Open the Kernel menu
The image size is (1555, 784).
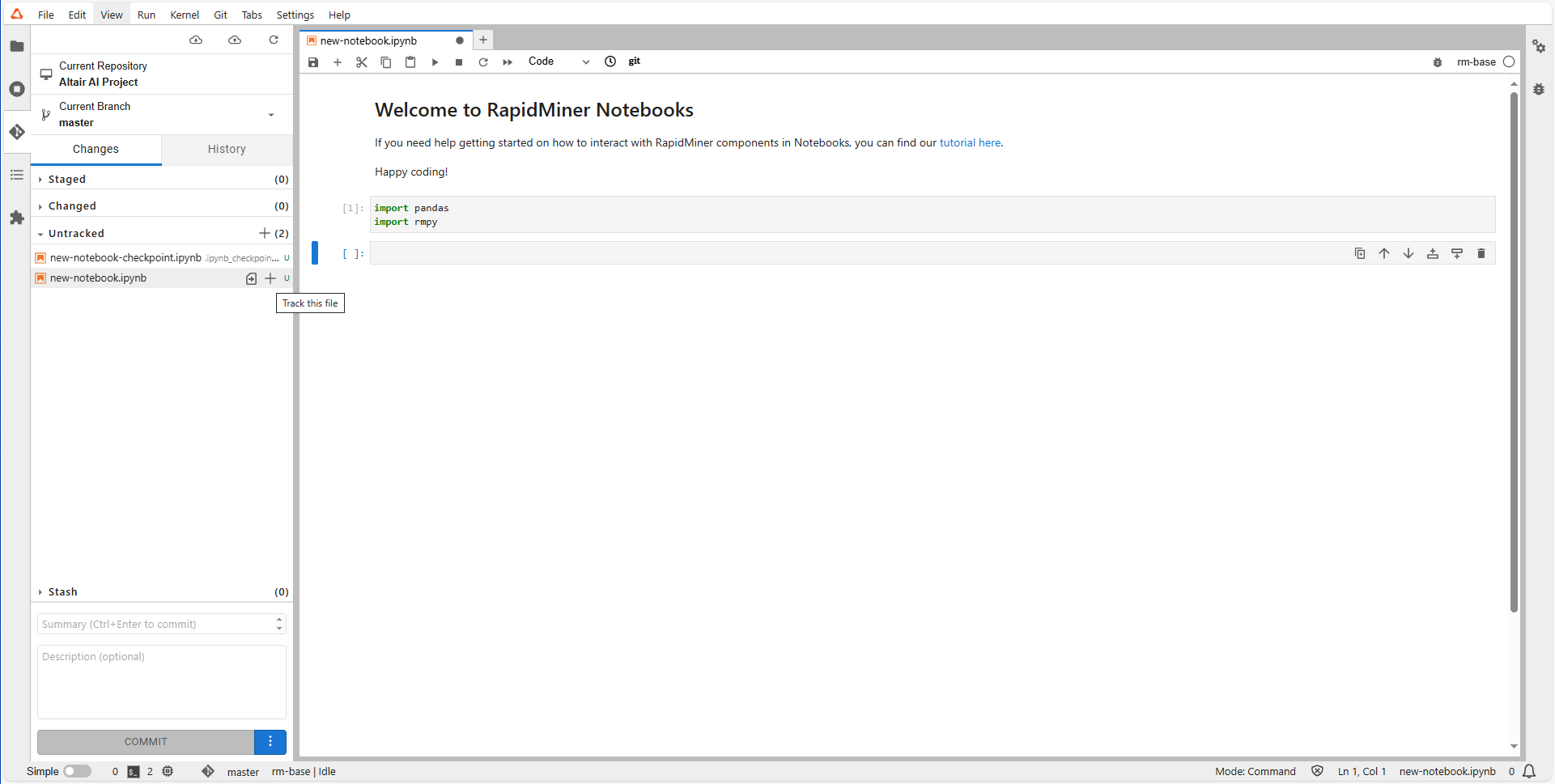click(x=185, y=15)
